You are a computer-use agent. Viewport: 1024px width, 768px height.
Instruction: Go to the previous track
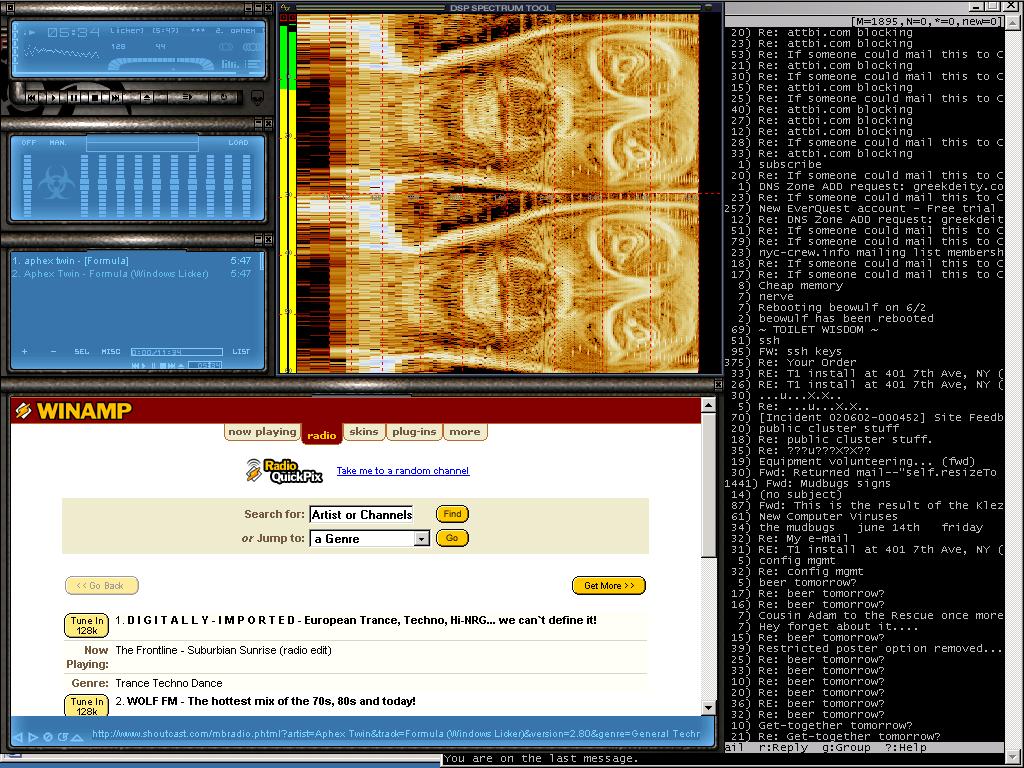[32, 98]
